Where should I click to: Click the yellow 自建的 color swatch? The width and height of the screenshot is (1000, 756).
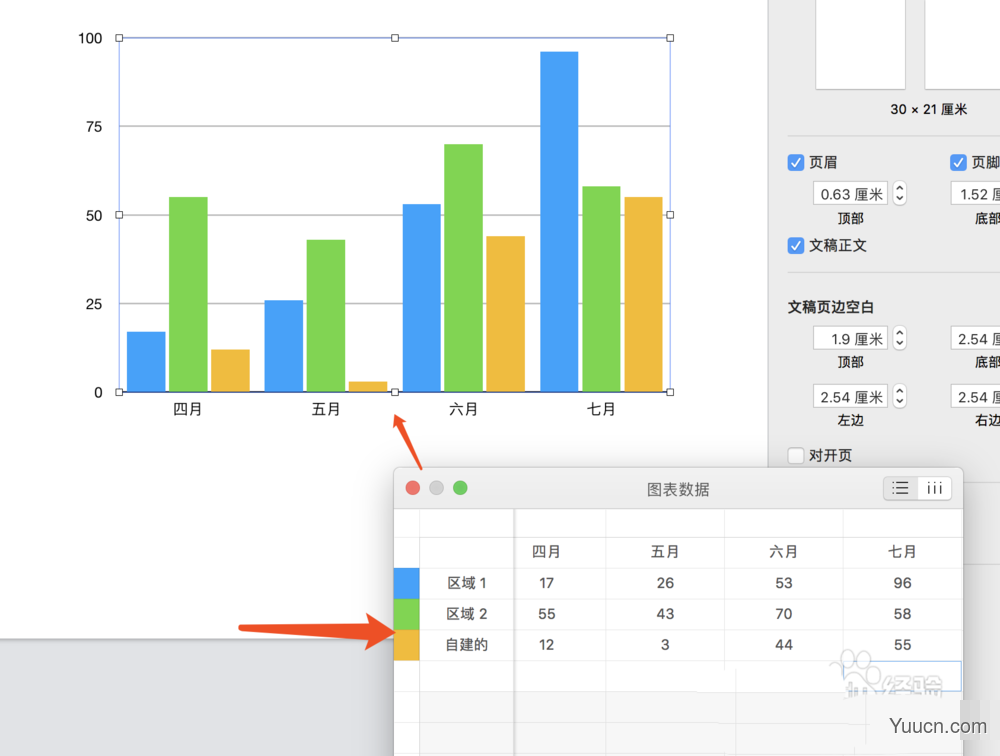(x=406, y=644)
